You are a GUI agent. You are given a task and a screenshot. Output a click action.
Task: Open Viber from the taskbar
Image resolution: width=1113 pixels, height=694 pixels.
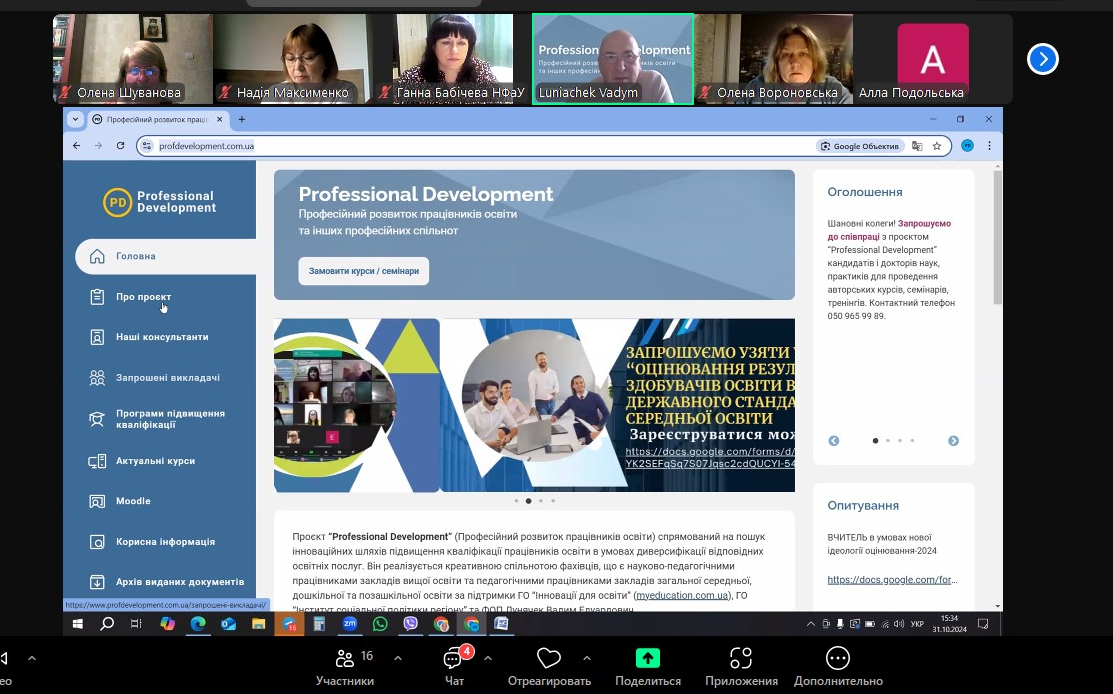(x=410, y=624)
